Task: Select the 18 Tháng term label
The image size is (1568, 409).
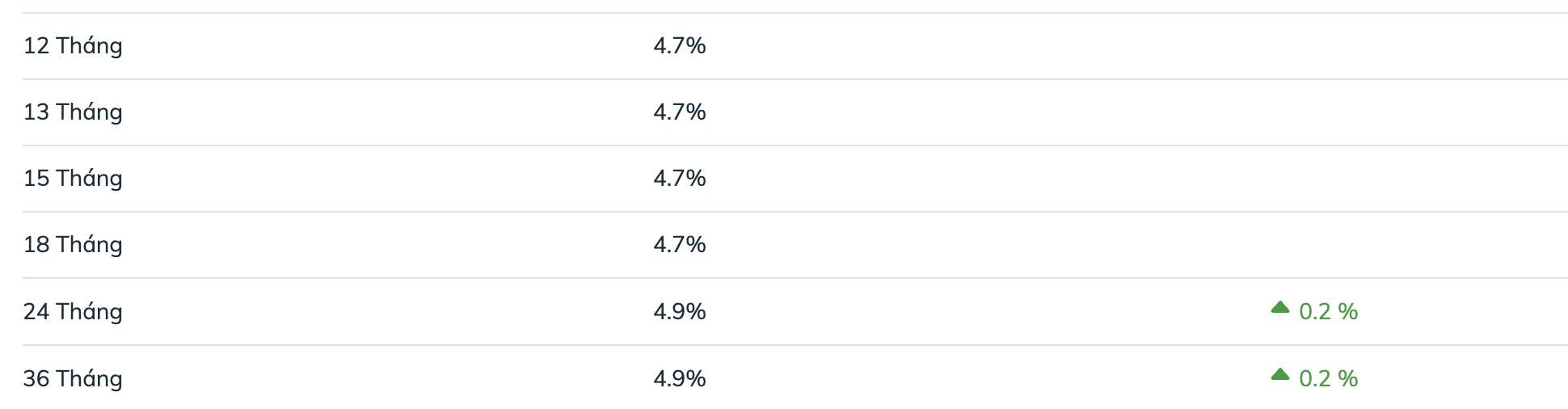Action: [73, 245]
